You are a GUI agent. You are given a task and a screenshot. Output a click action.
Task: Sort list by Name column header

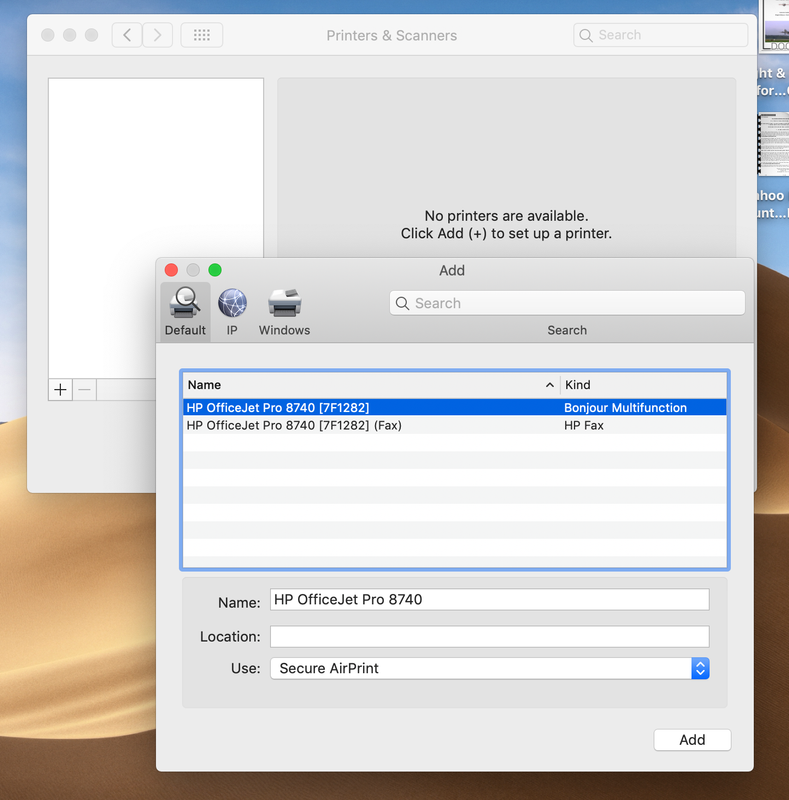coord(370,385)
